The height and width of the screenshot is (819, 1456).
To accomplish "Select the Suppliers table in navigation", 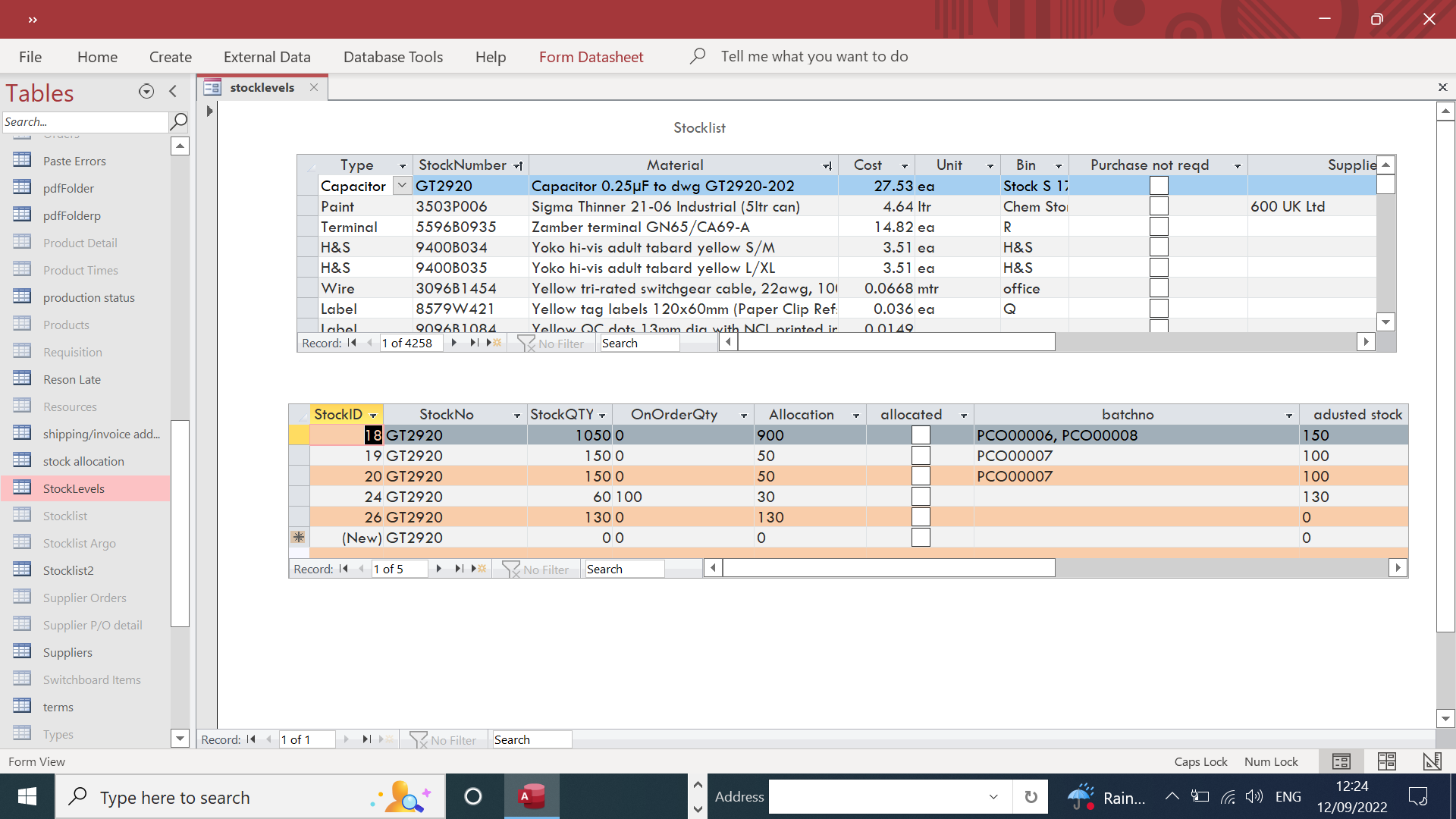I will point(67,652).
